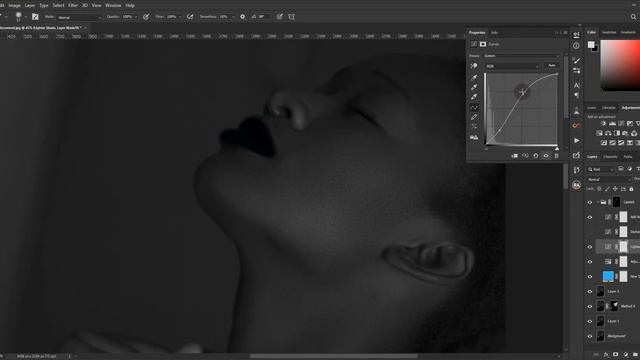Image resolution: width=640 pixels, height=360 pixels.
Task: Click the selected curve control point
Action: click(x=522, y=92)
